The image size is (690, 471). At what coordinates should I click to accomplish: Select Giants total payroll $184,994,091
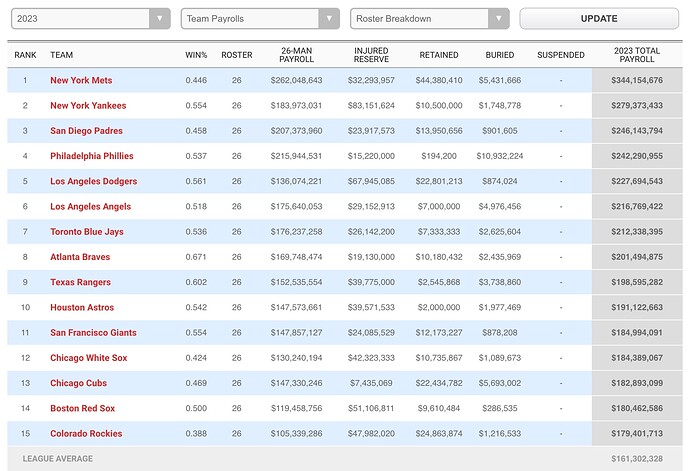[637, 333]
